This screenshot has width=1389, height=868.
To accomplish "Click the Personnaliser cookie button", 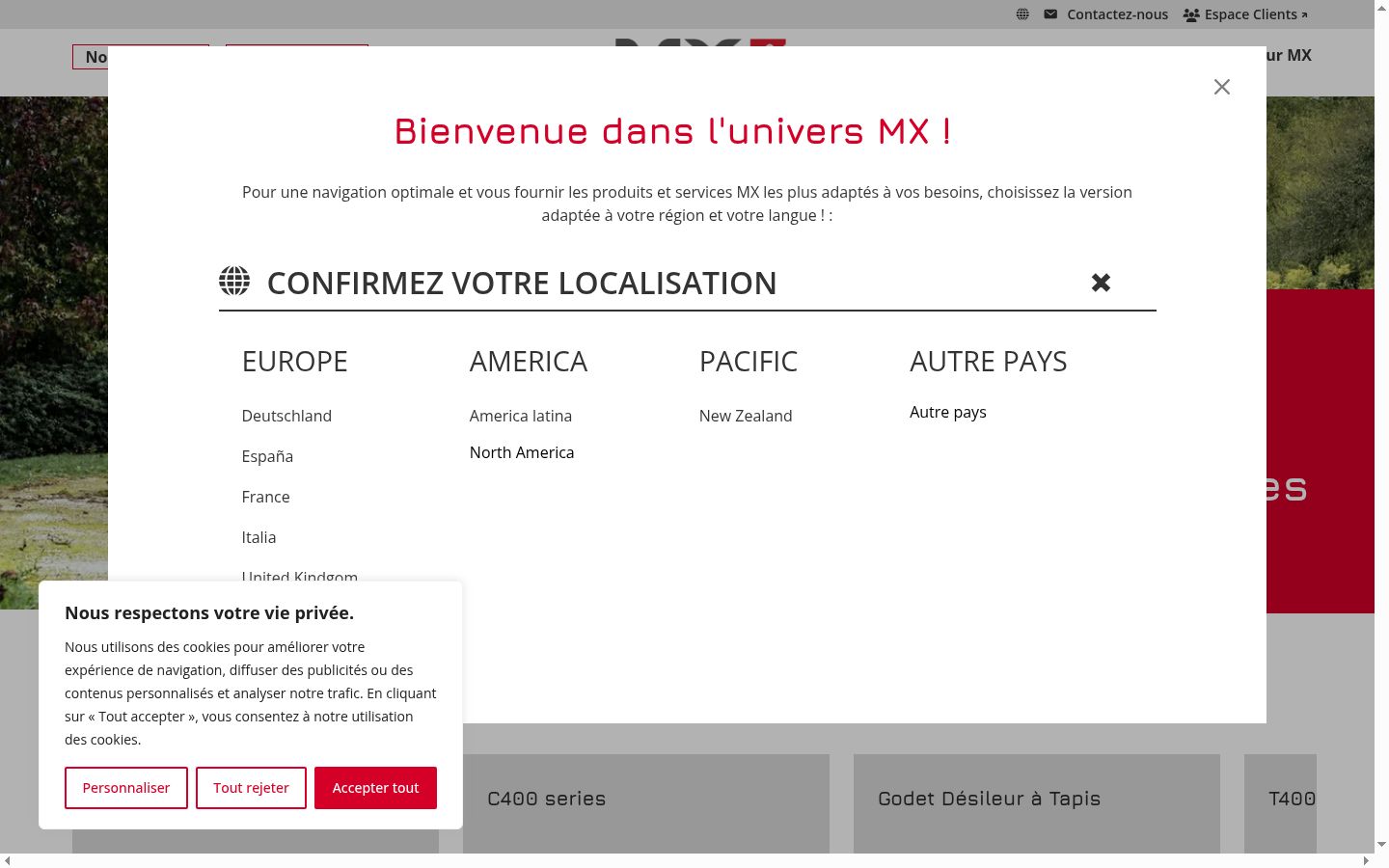I will click(126, 788).
